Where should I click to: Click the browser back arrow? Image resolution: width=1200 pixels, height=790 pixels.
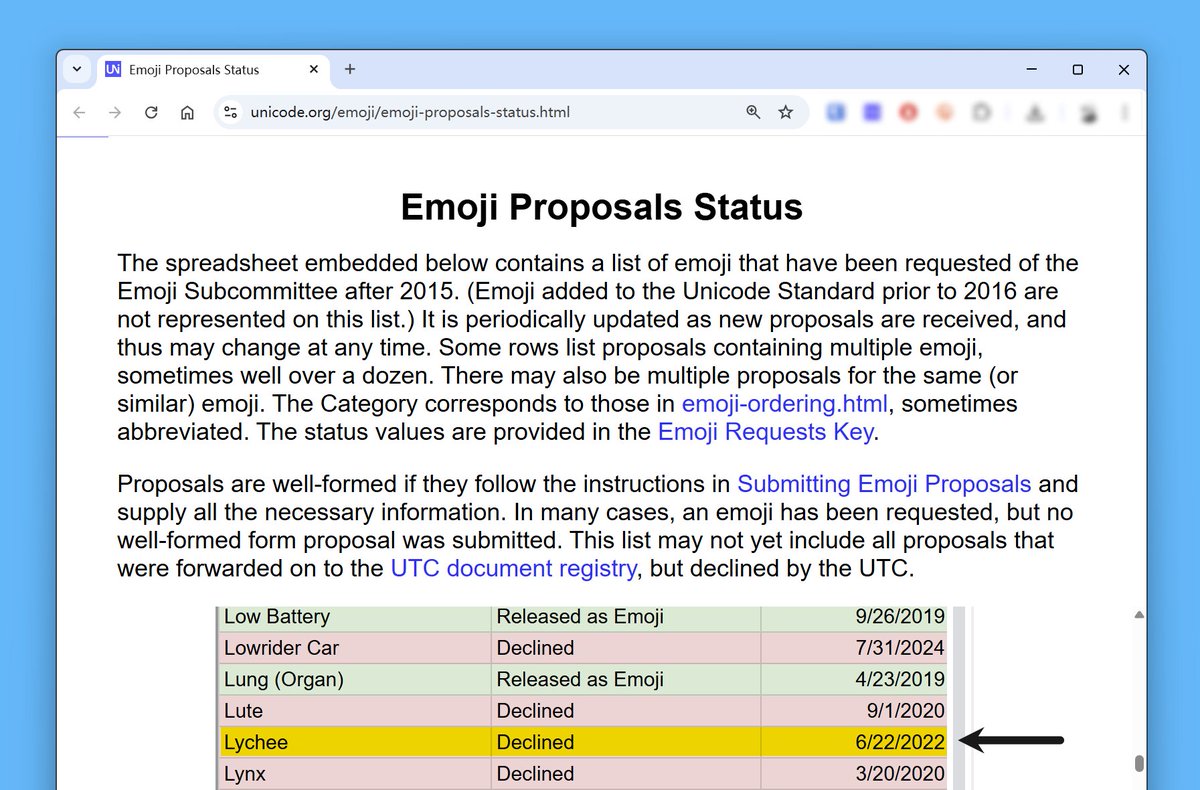tap(79, 112)
